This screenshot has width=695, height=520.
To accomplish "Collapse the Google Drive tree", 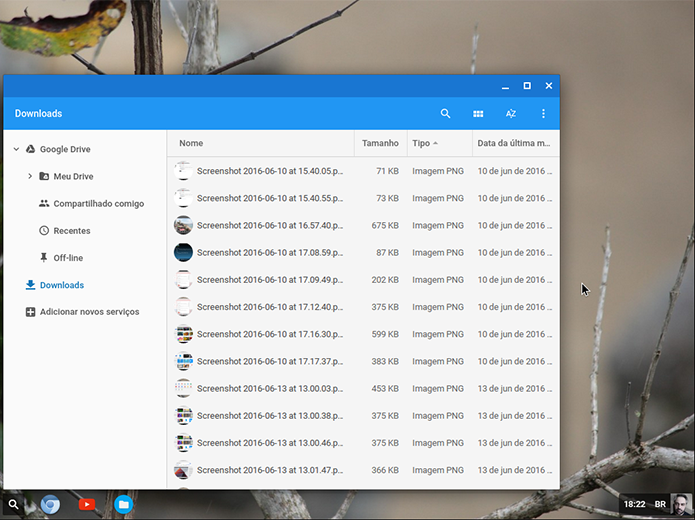I will 16,149.
